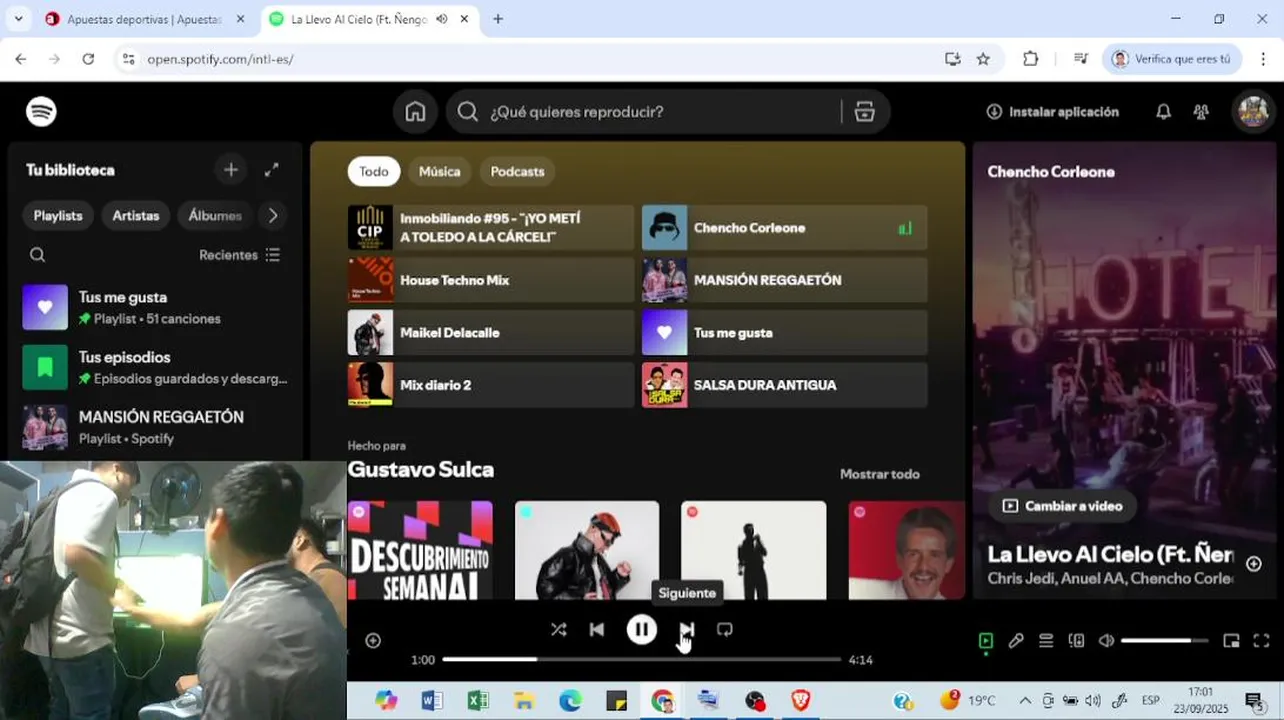Enter full screen mode
Screen dimensions: 1284x720
click(1262, 641)
